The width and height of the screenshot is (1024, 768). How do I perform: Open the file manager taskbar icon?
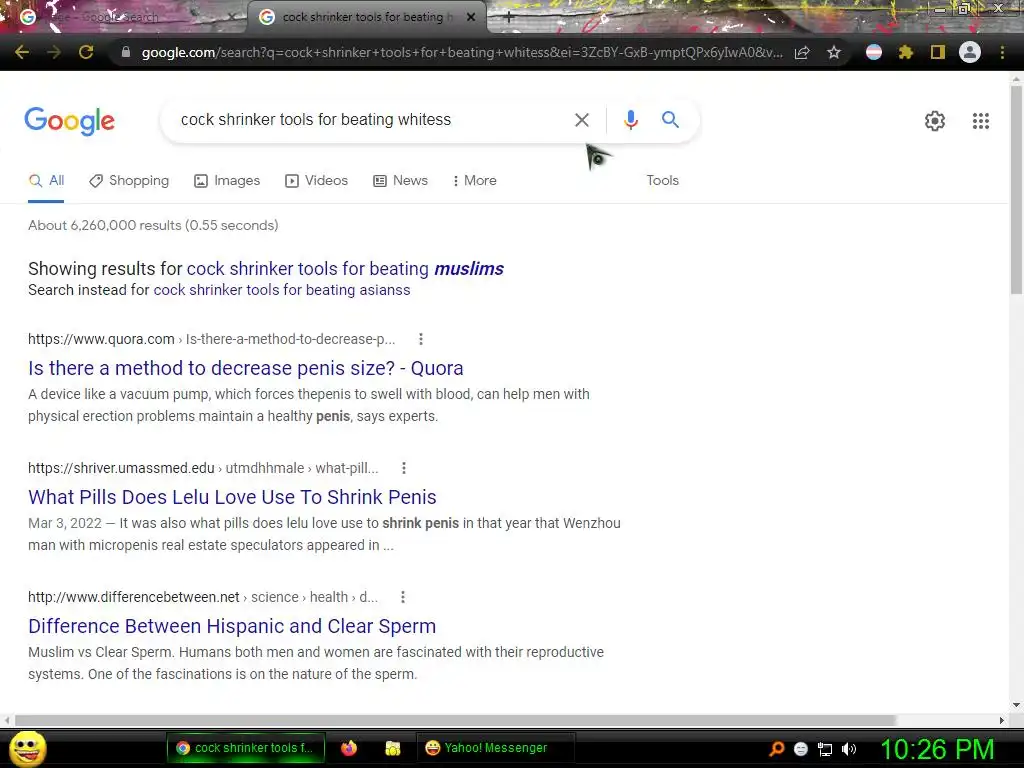(x=392, y=748)
